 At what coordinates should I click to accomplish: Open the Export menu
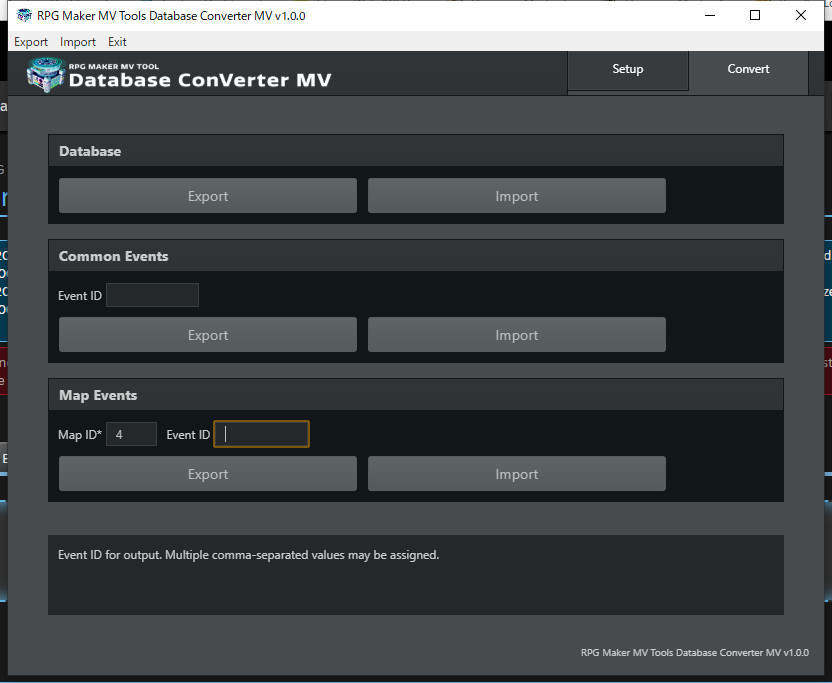[31, 42]
